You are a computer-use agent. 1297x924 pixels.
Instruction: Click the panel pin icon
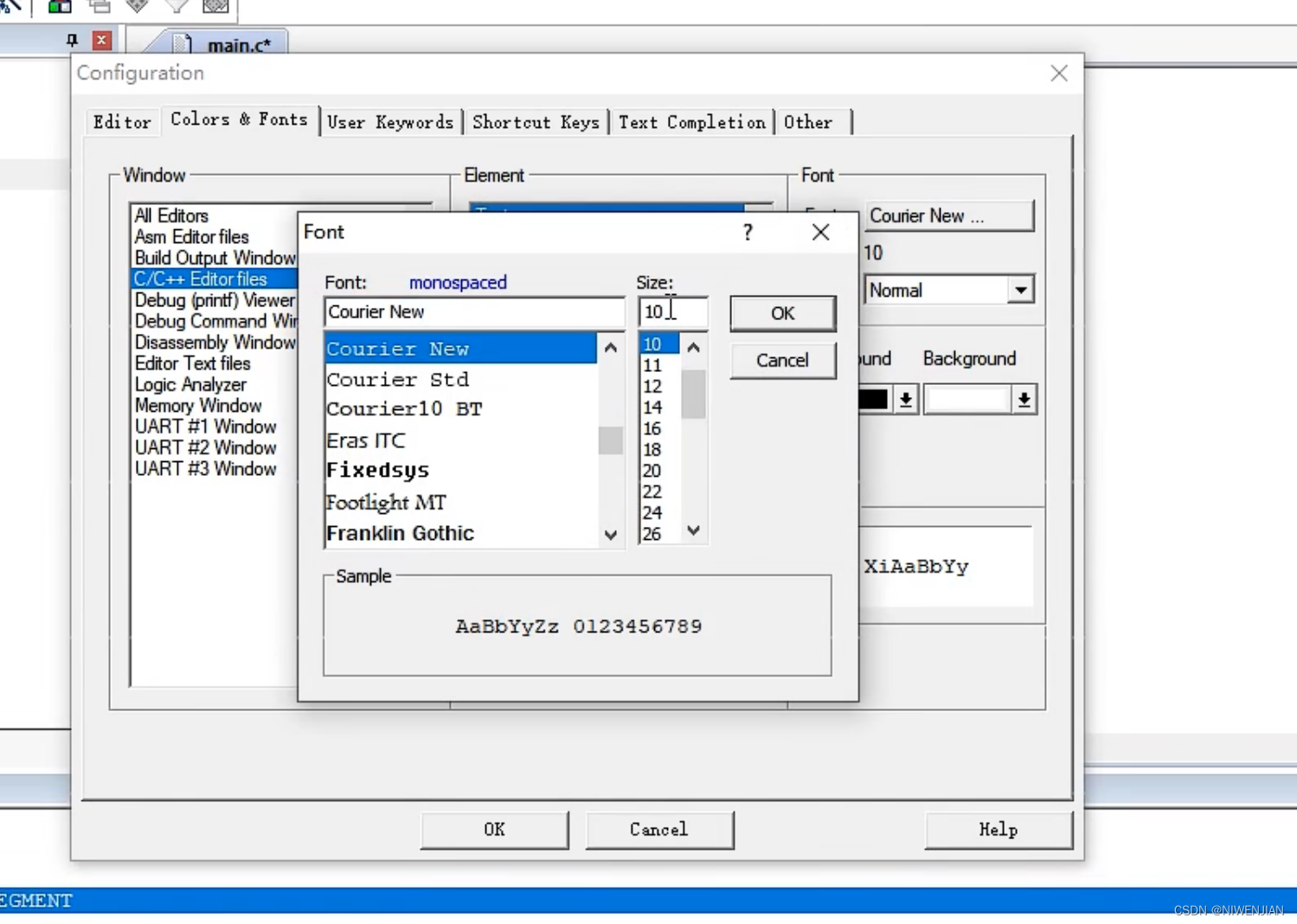click(x=72, y=40)
